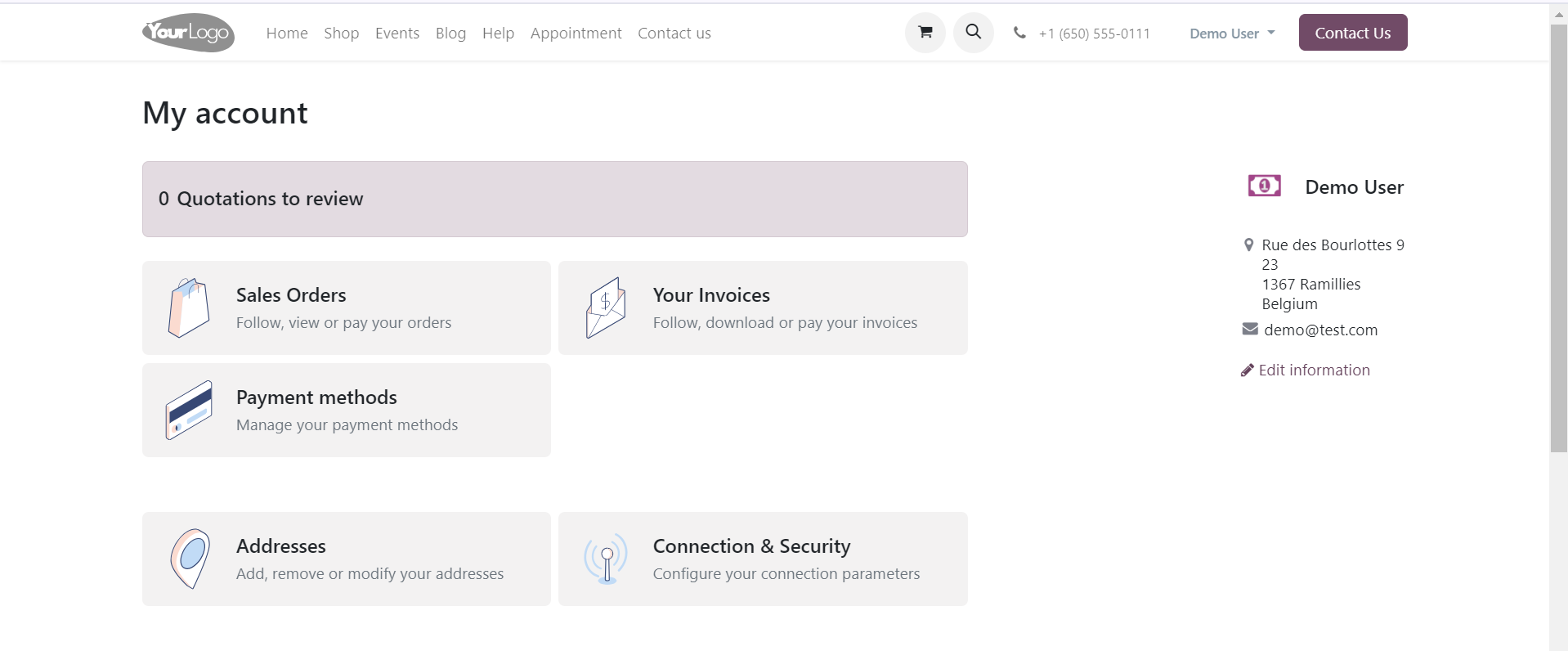Screen dimensions: 1568x651
Task: Click the Payment methods credit card icon
Action: (x=189, y=410)
